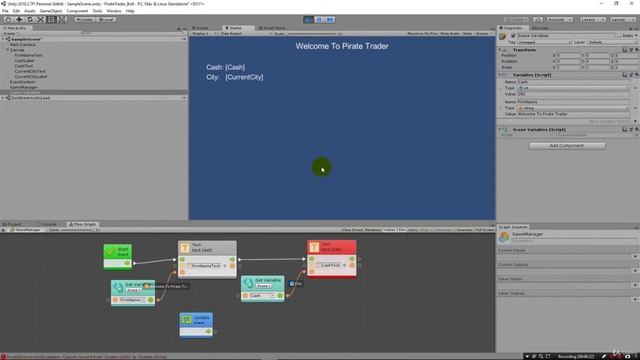Open the Gizmos dropdown in Game view

pyautogui.click(x=483, y=33)
